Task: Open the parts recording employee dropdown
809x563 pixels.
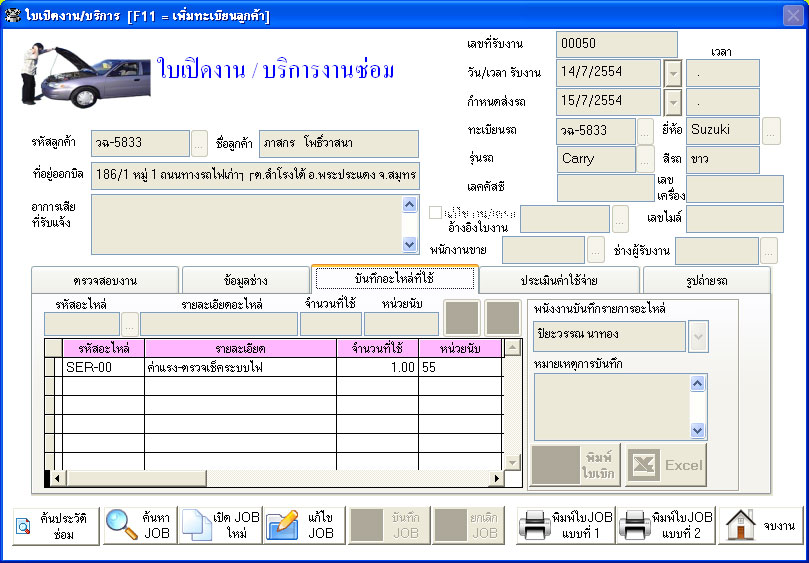Action: (698, 337)
